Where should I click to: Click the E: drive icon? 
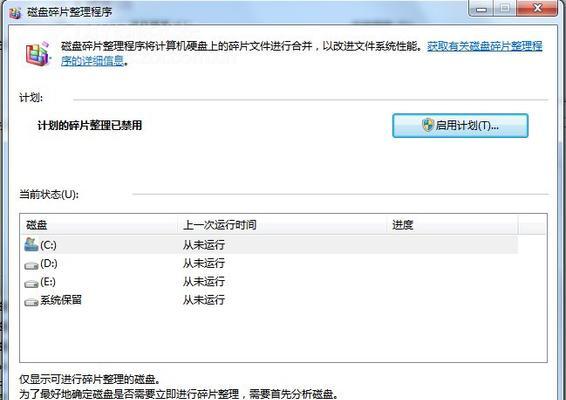31,283
